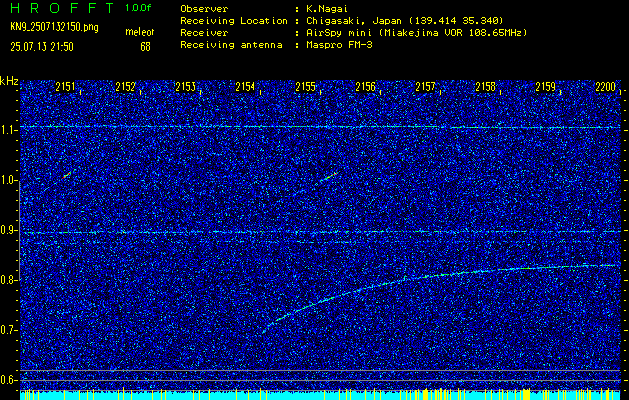629x400 pixels.
Task: Click the meteor echo streak after 2155
Action: click(x=329, y=177)
